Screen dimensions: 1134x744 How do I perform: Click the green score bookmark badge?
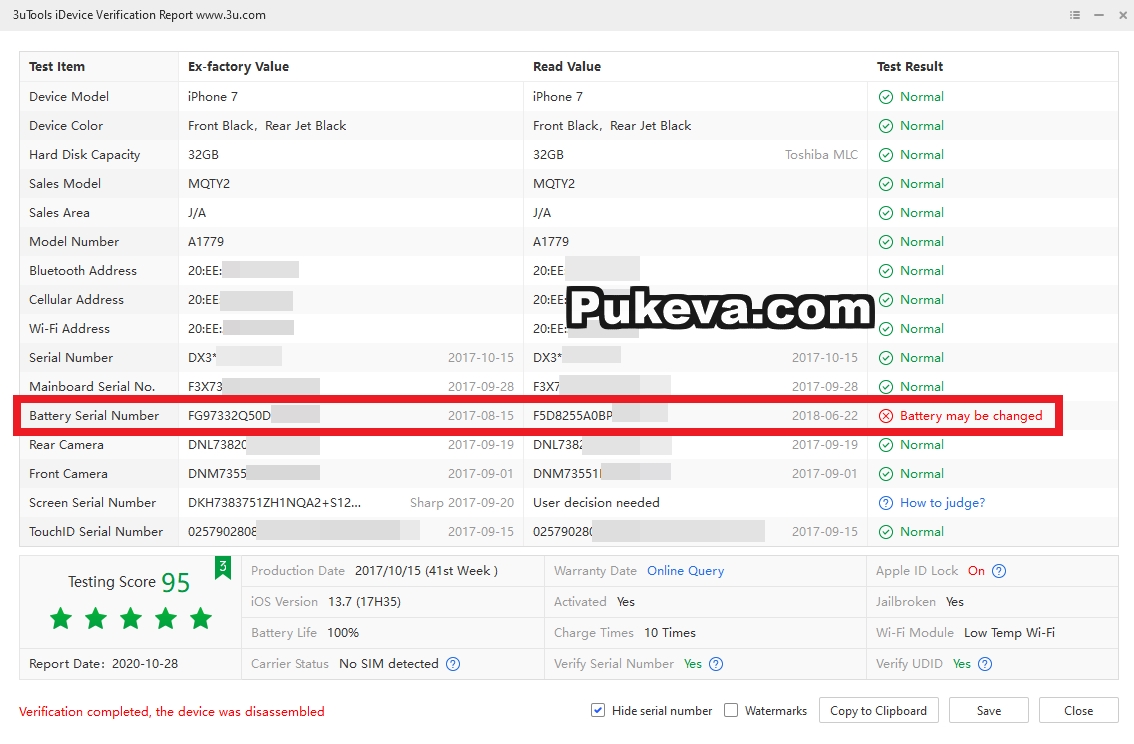click(223, 568)
